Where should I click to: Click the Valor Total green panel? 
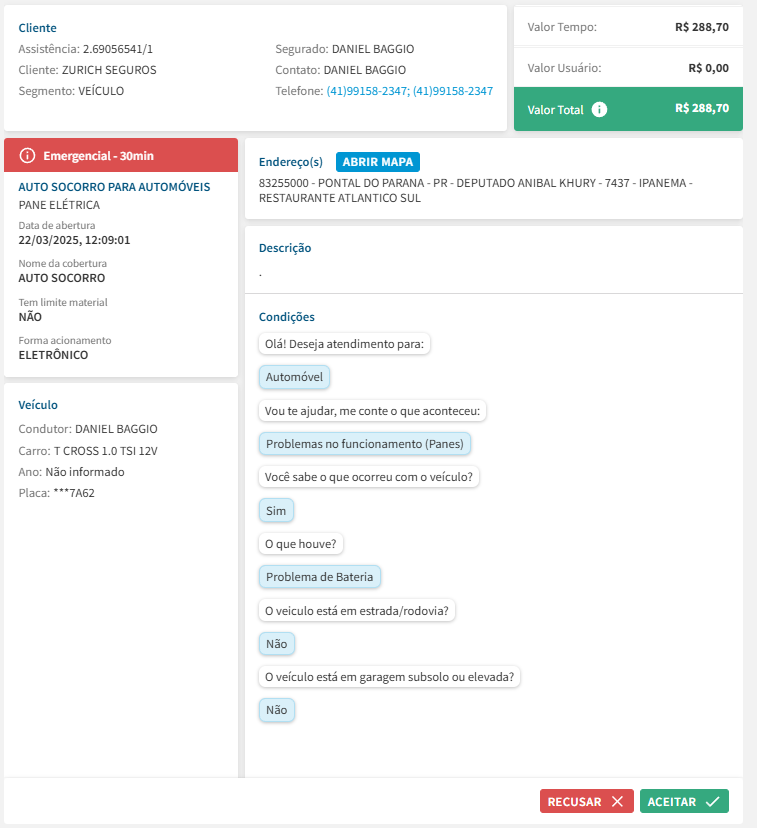point(628,109)
